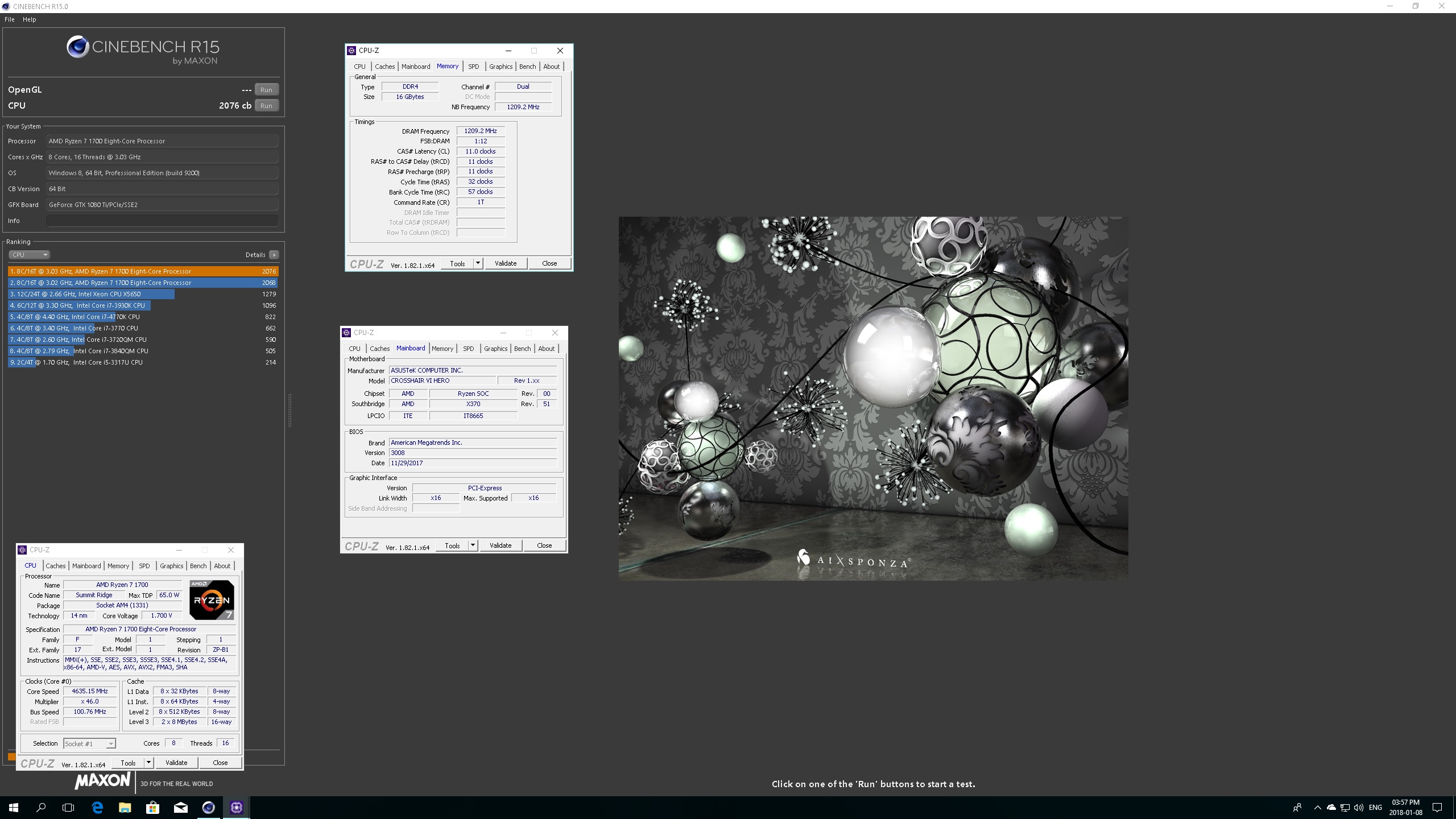This screenshot has width=1456, height=819.
Task: Launch Microsoft Edge from the taskbar
Action: click(x=97, y=807)
